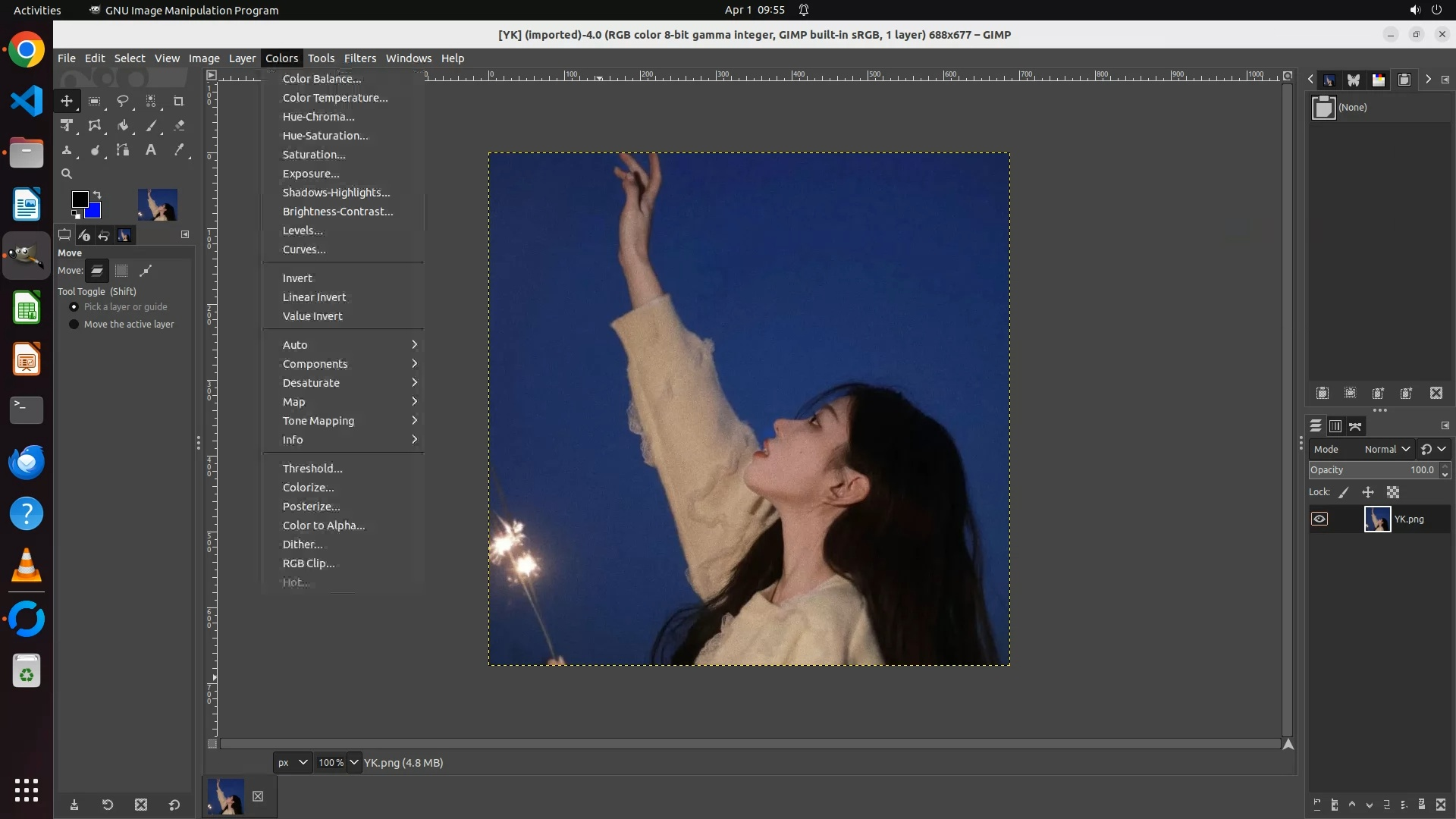
Task: Swap foreground and background colors
Action: click(x=97, y=195)
